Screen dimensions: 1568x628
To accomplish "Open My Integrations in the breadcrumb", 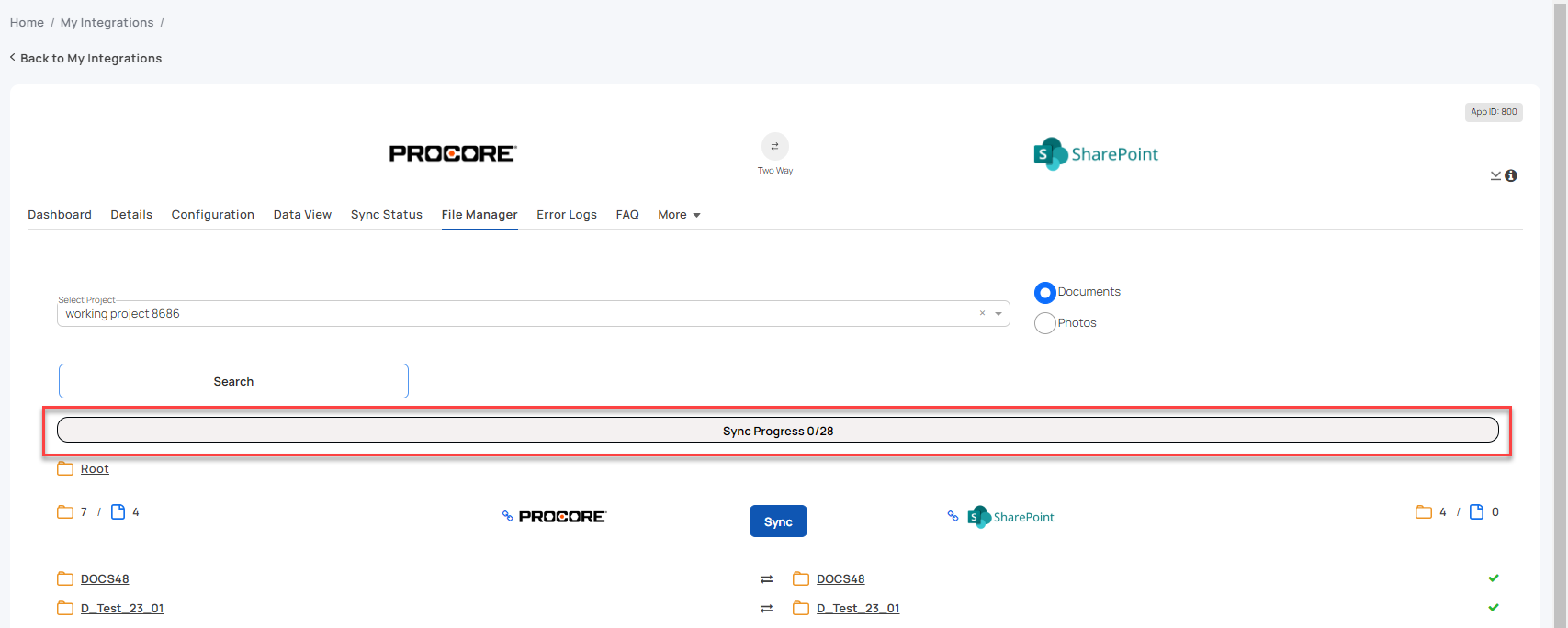I will point(107,23).
